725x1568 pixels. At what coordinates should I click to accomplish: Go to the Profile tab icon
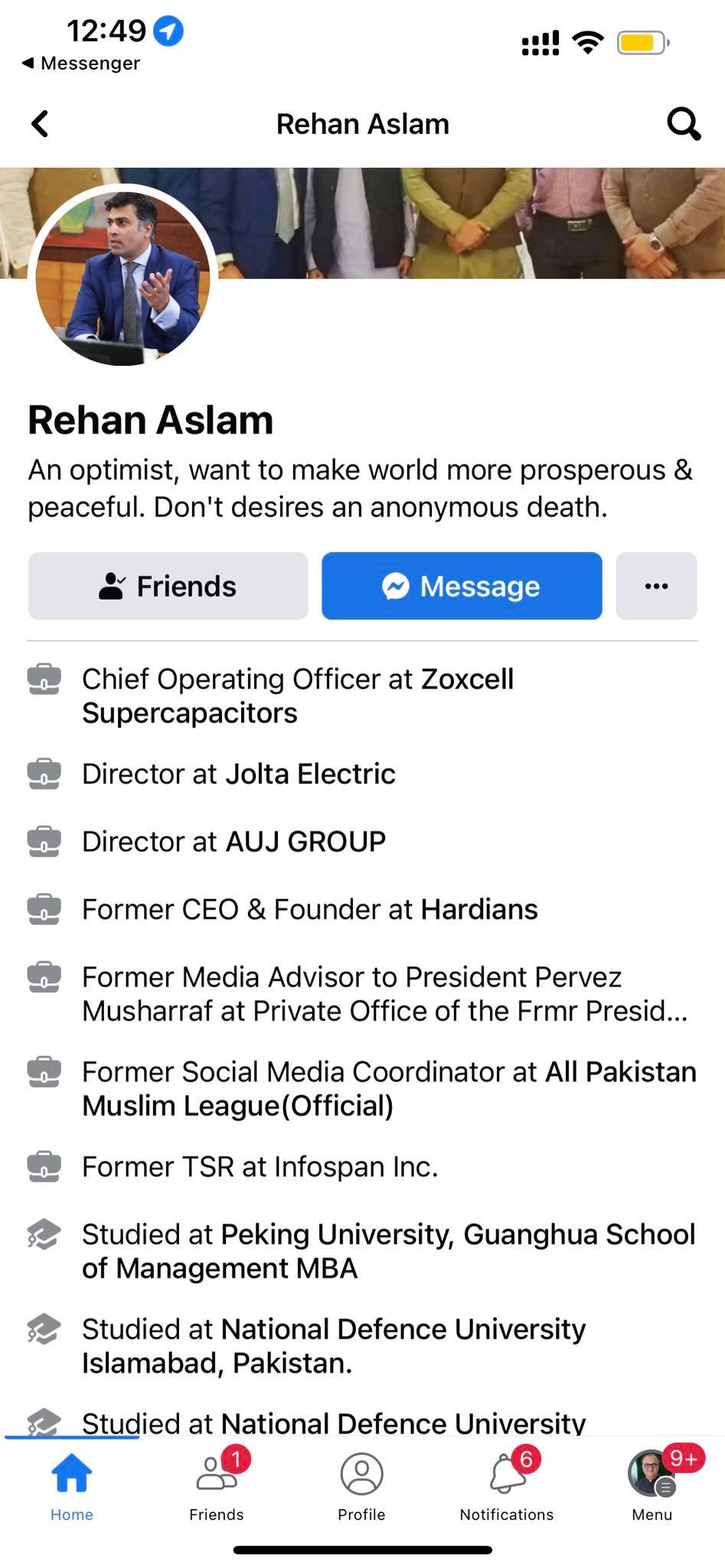tap(361, 1487)
